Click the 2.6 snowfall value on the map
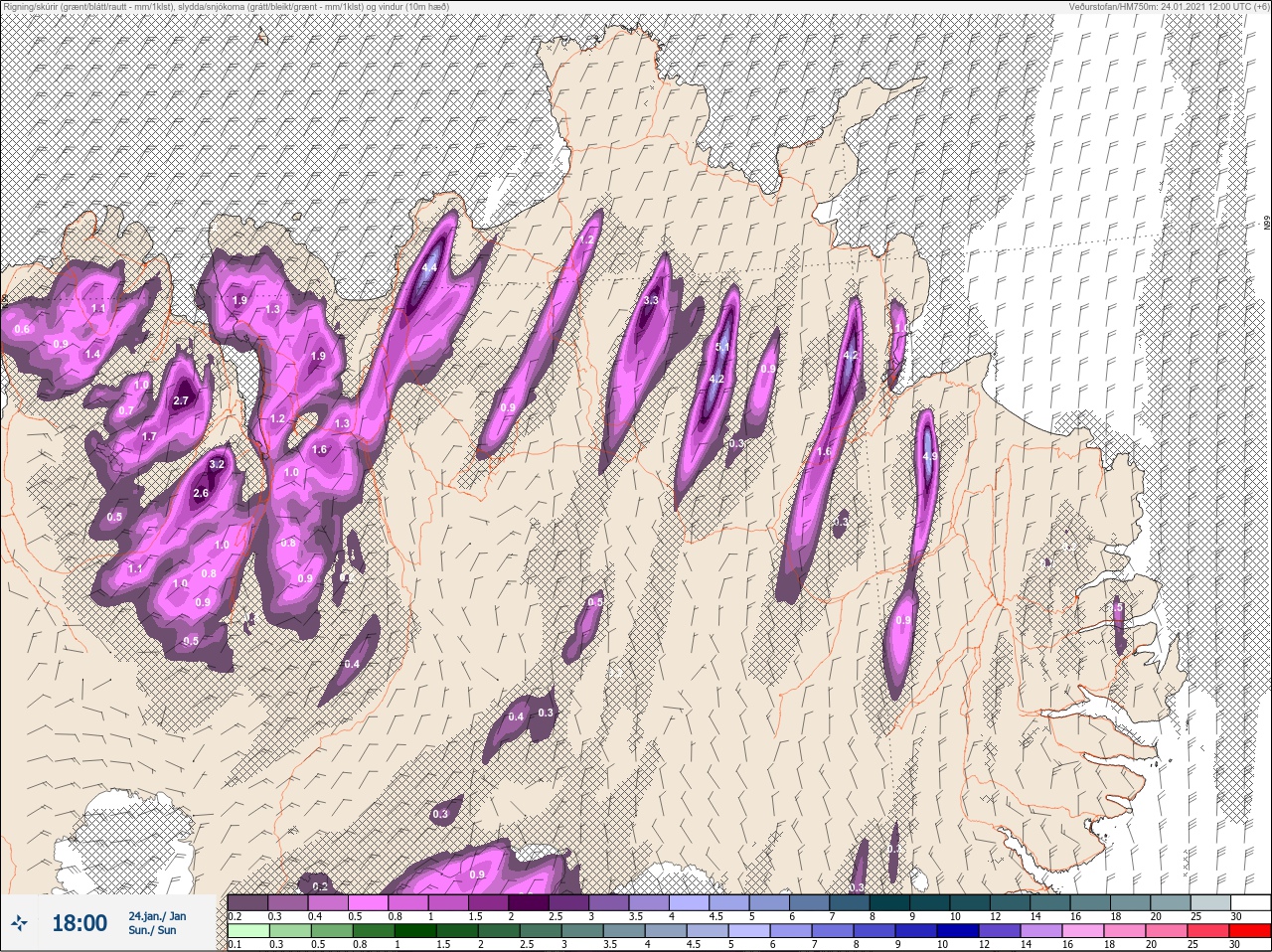This screenshot has width=1272, height=952. point(201,493)
